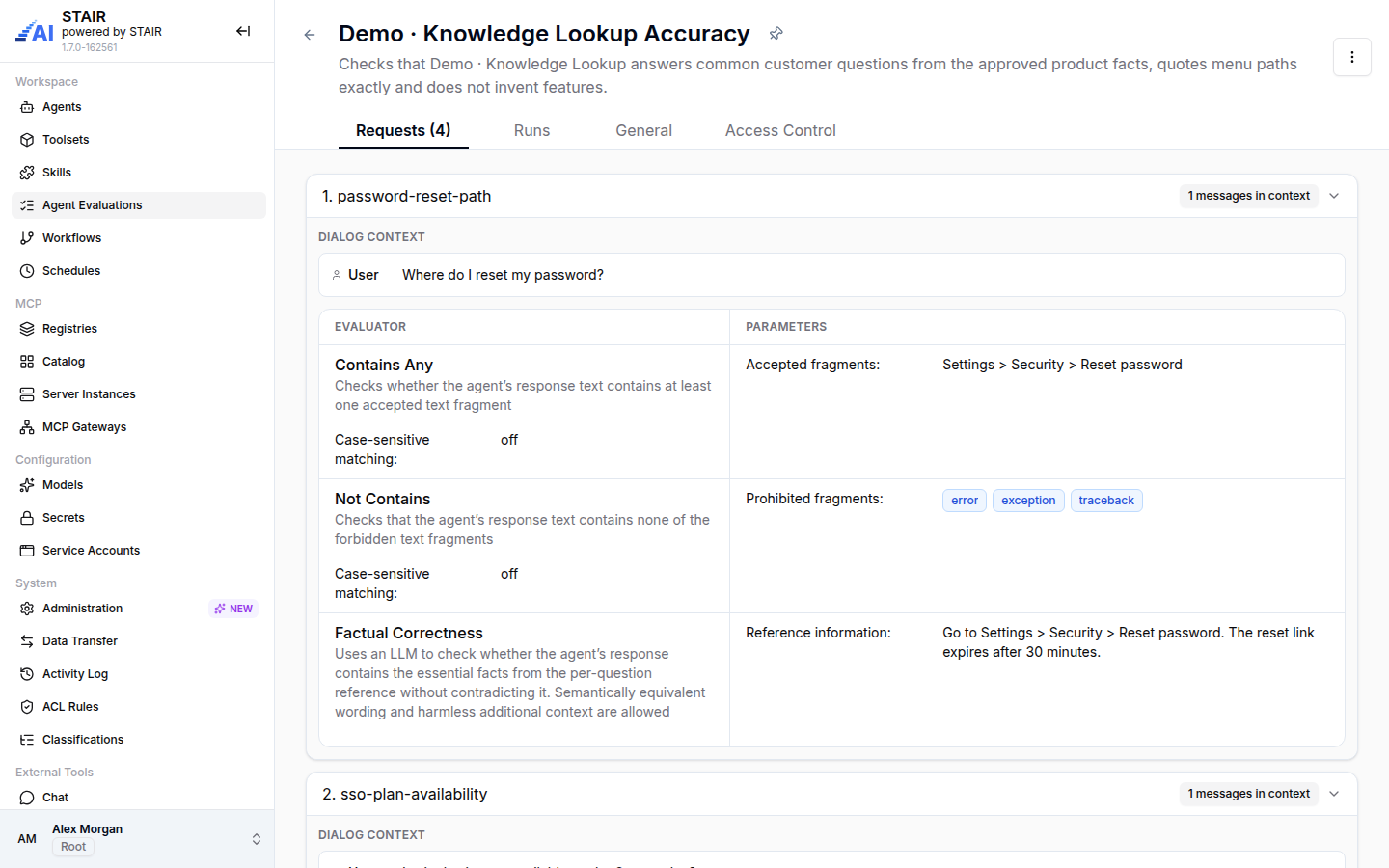1389x868 pixels.
Task: Click the 'error' prohibited fragment tag
Action: [x=965, y=501]
